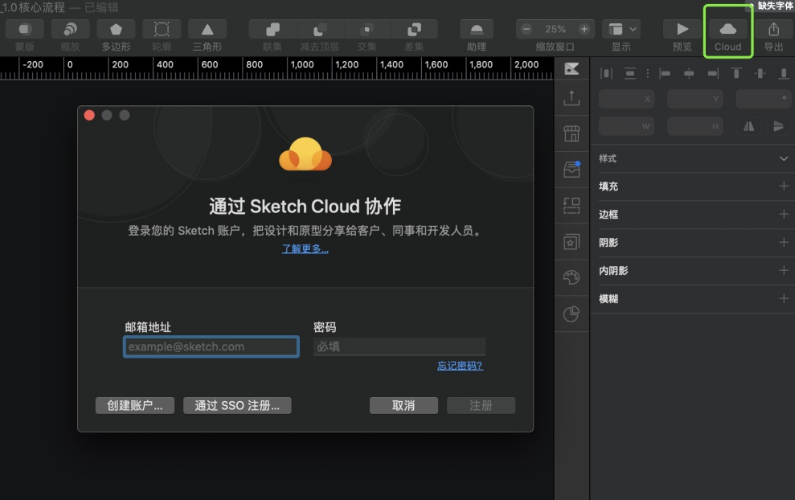
Task: Click 通过 SSO 注册 button
Action: pyautogui.click(x=237, y=405)
